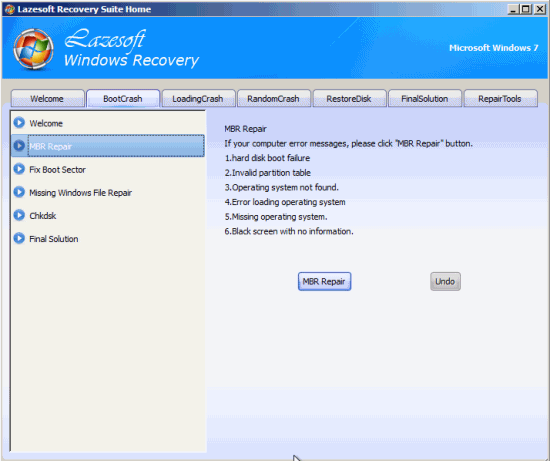Open the RandomCrash tab
This screenshot has width=550, height=461.
(274, 99)
